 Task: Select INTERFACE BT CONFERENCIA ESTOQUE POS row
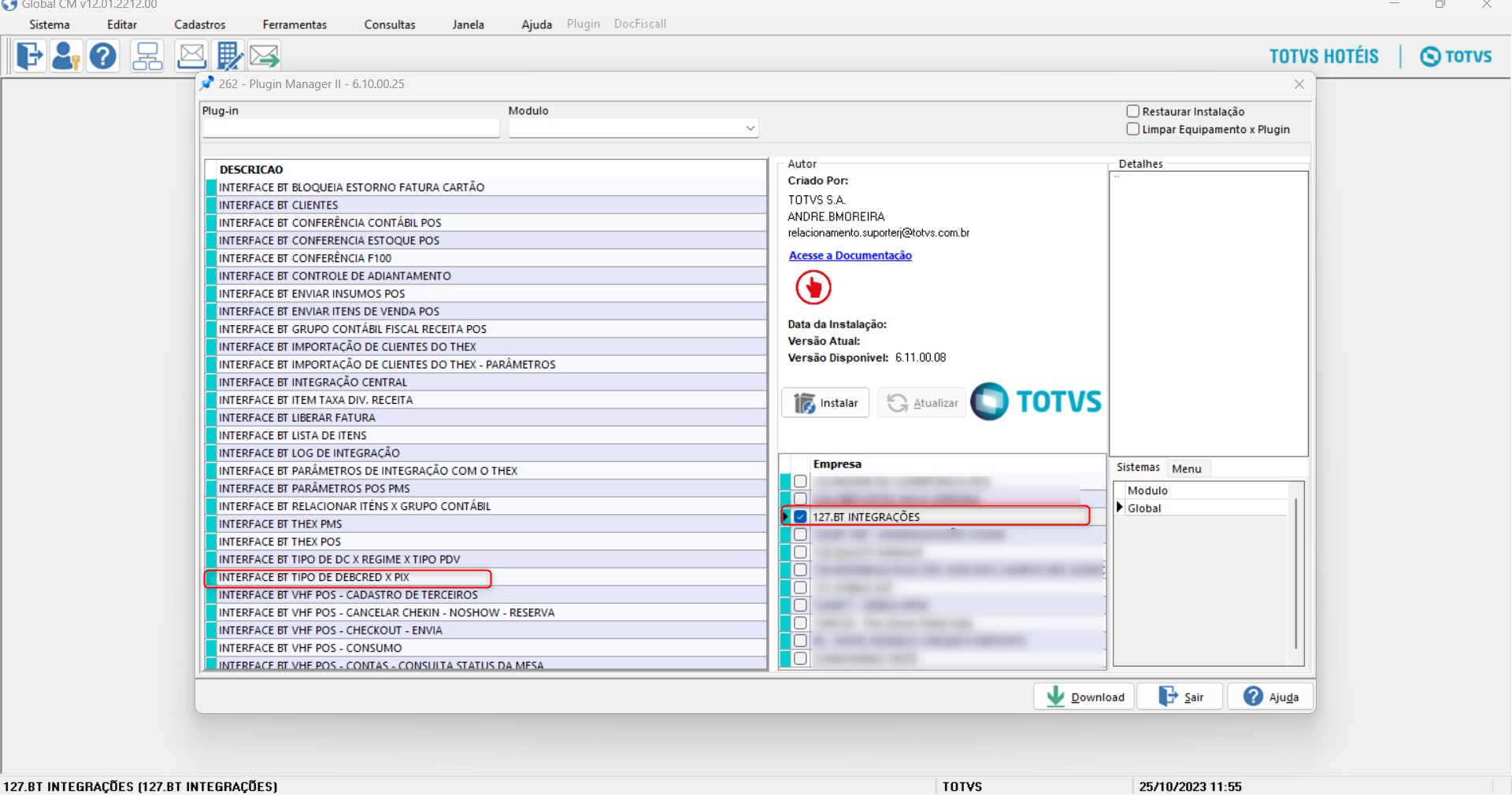coord(487,241)
